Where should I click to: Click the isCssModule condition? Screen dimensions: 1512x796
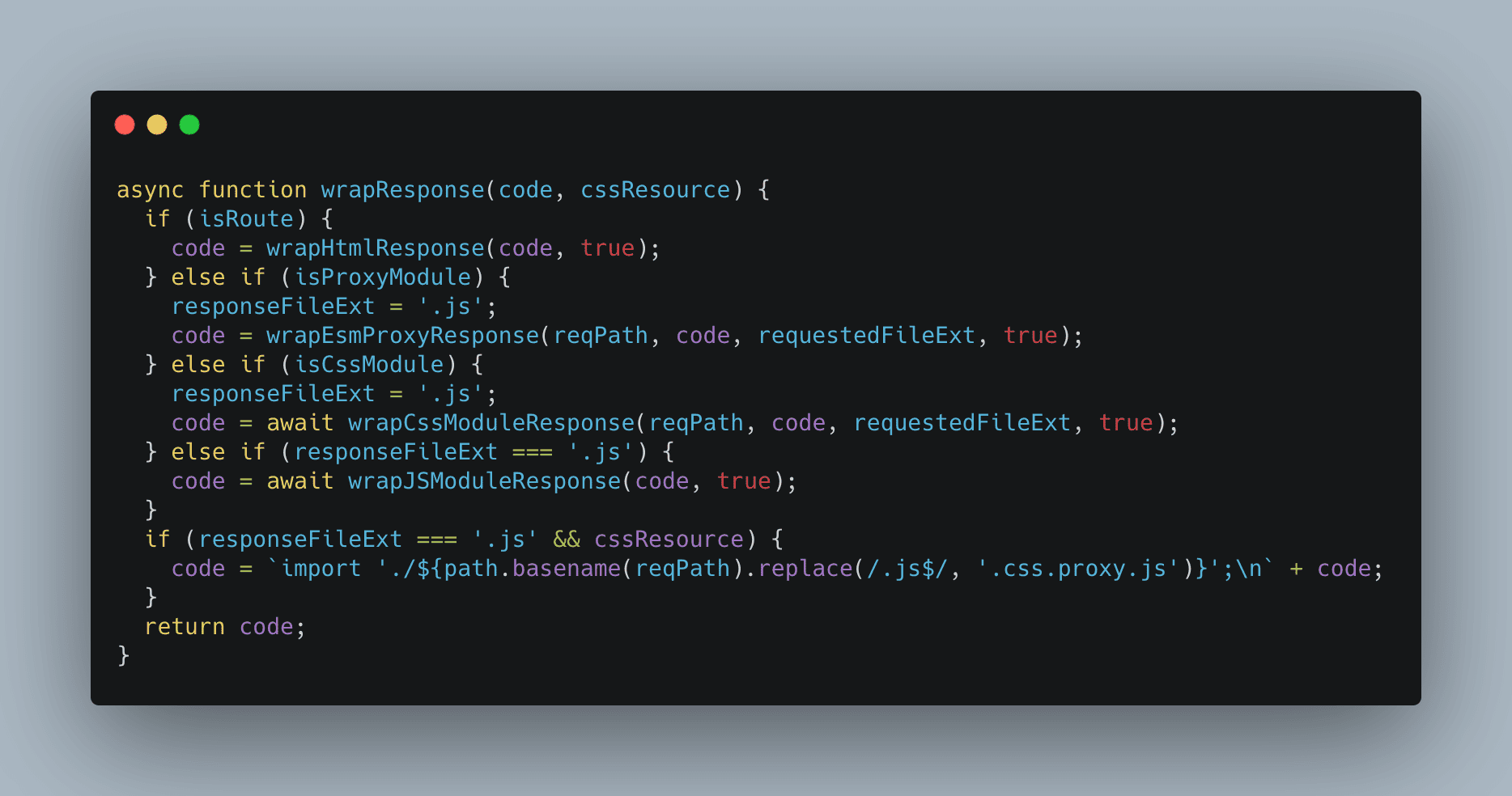pyautogui.click(x=369, y=365)
